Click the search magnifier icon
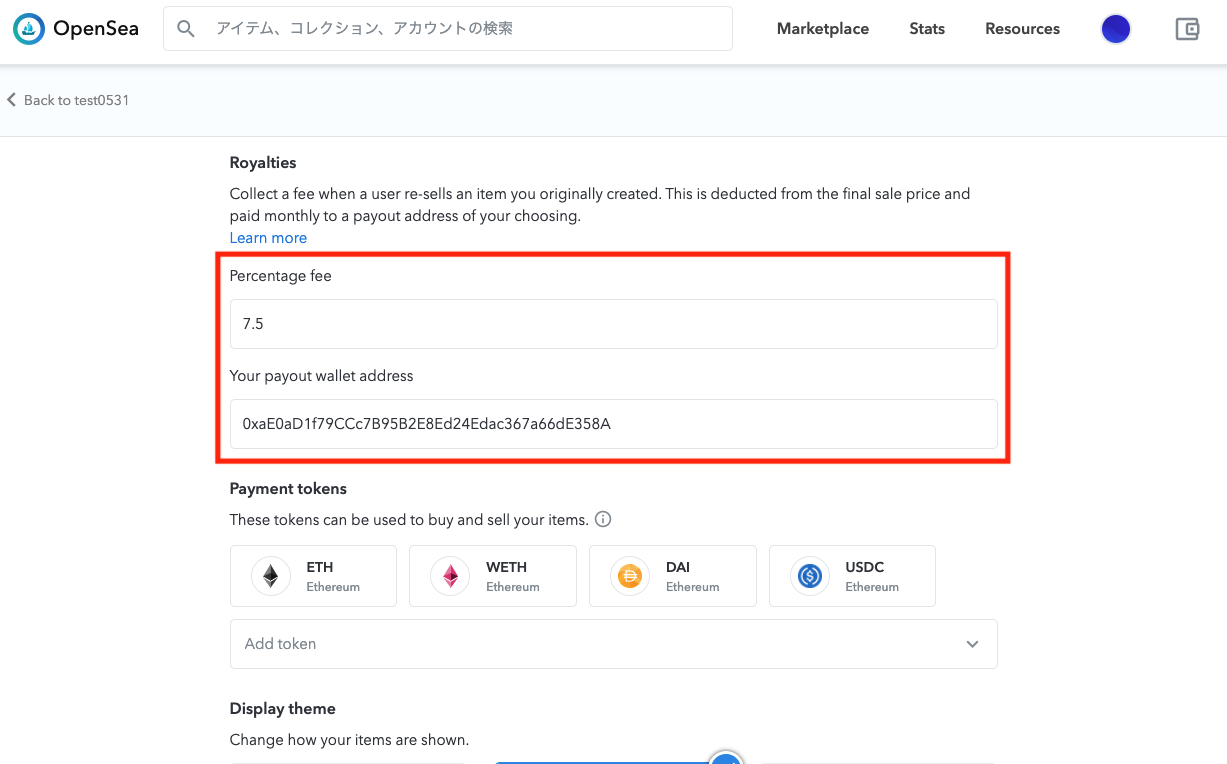The height and width of the screenshot is (764, 1227). (186, 29)
